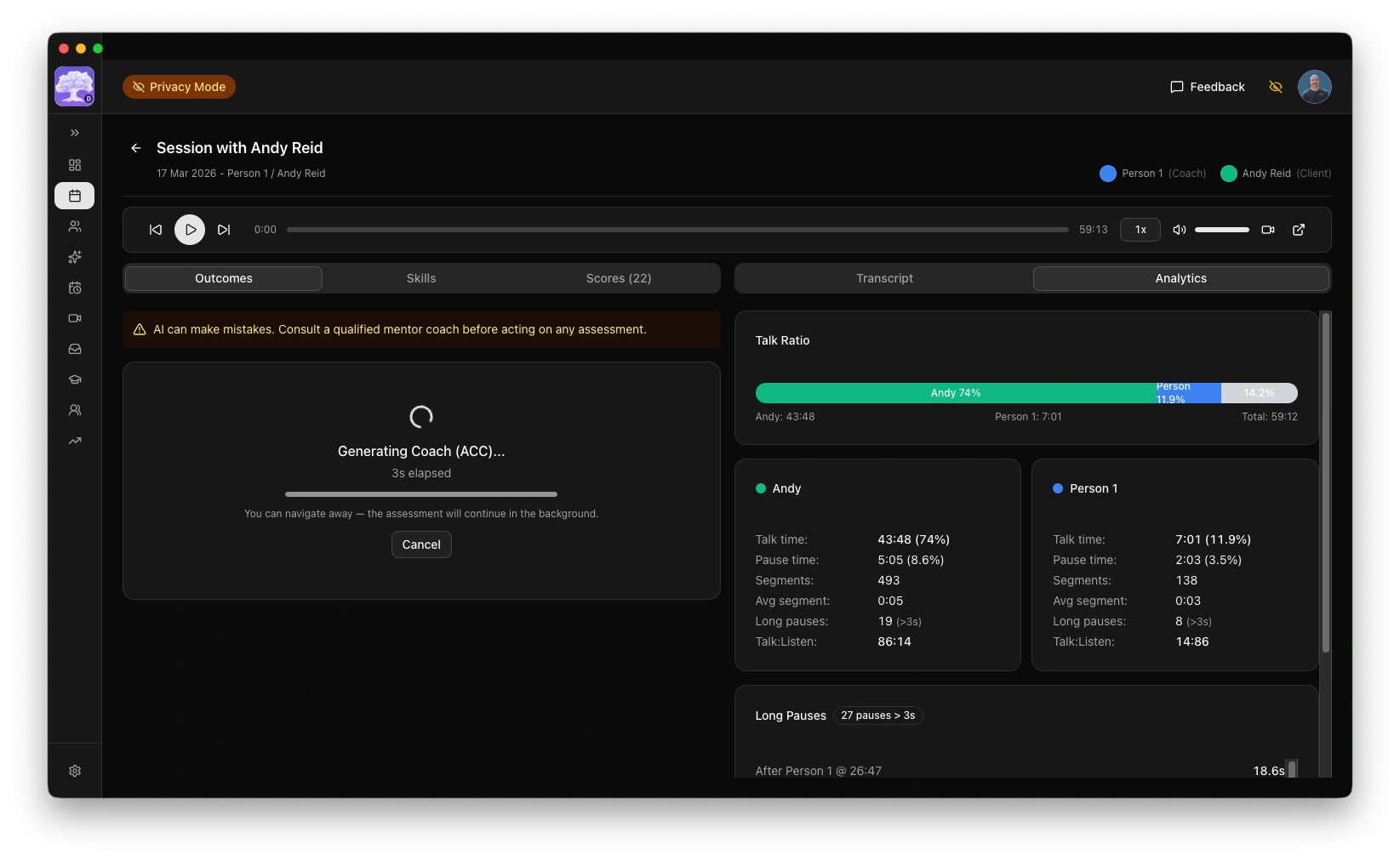Toggle Privacy Mode badge
The height and width of the screenshot is (861, 1400).
[179, 87]
